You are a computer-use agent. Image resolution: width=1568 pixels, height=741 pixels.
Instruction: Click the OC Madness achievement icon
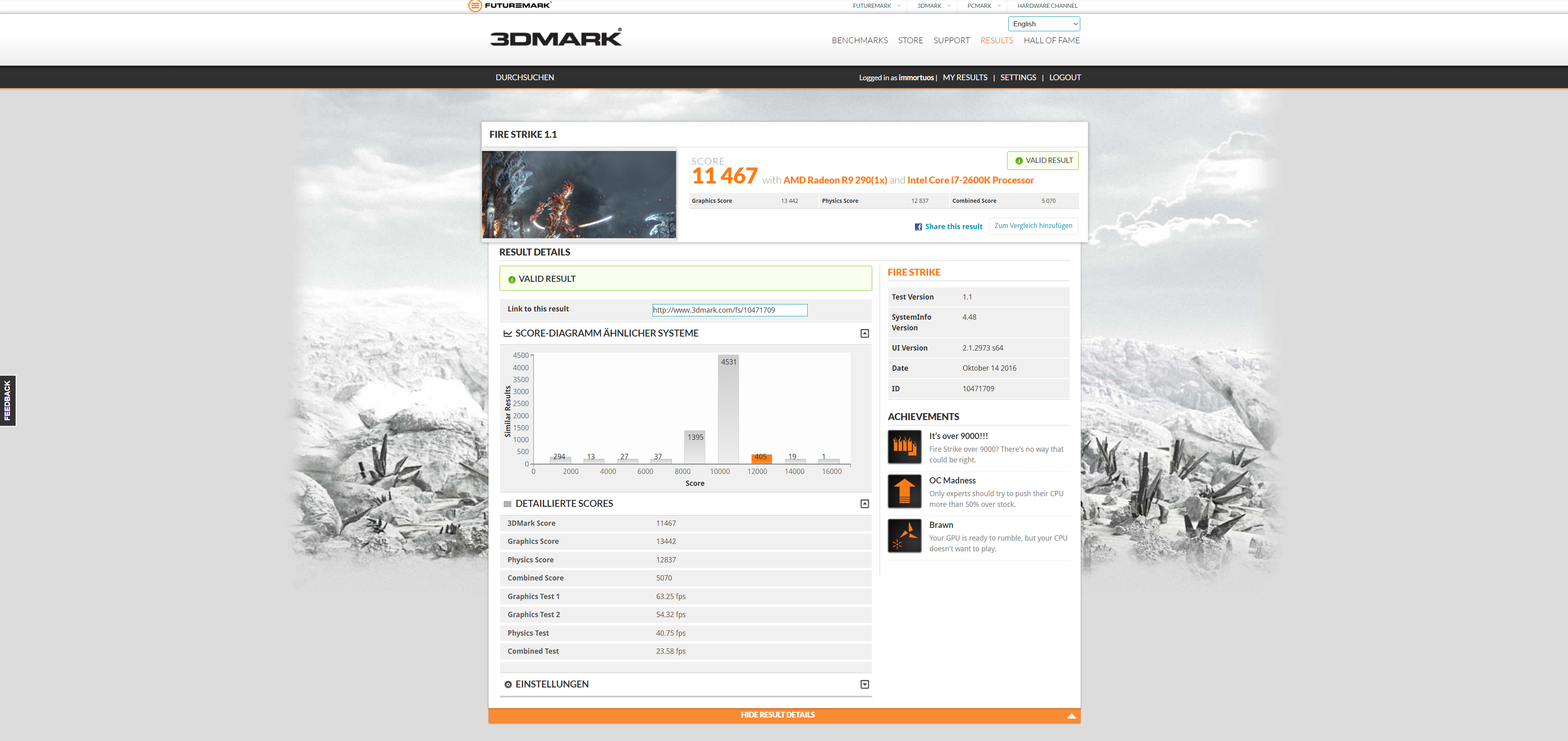point(904,491)
